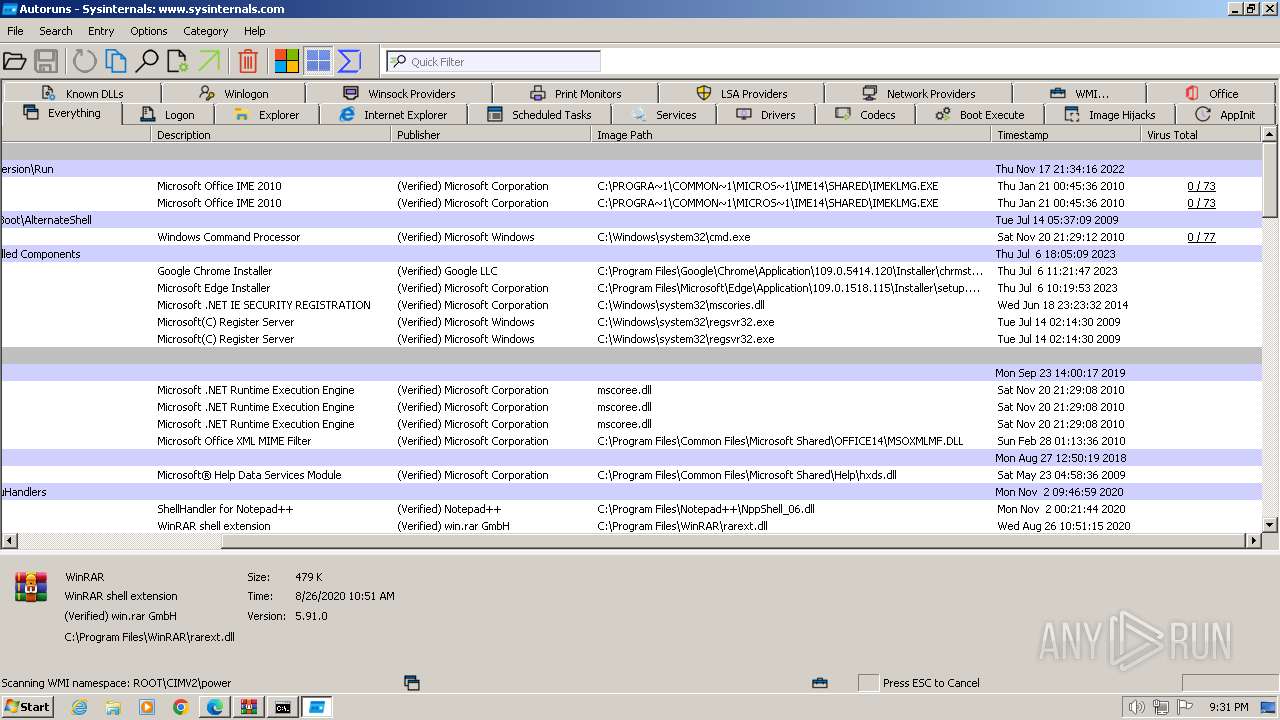Open the Entry menu
Image resolution: width=1280 pixels, height=720 pixels.
point(101,31)
